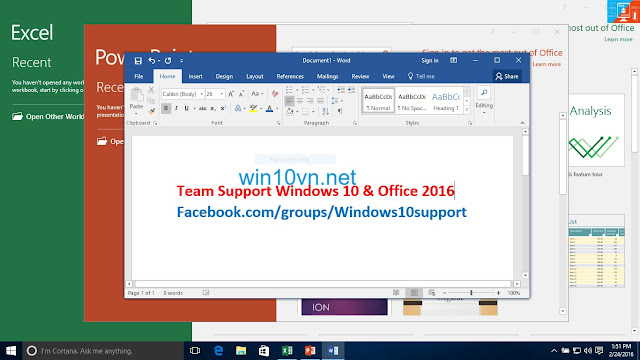
Task: Toggle italic formatting
Action: tap(176, 109)
